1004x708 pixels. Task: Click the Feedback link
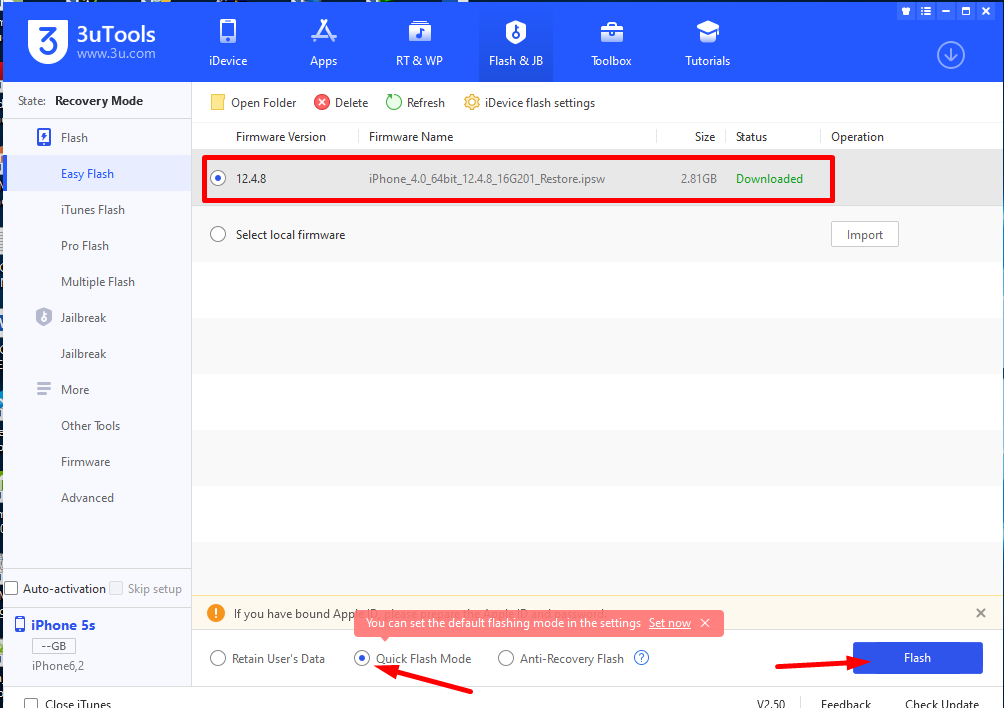coord(846,703)
